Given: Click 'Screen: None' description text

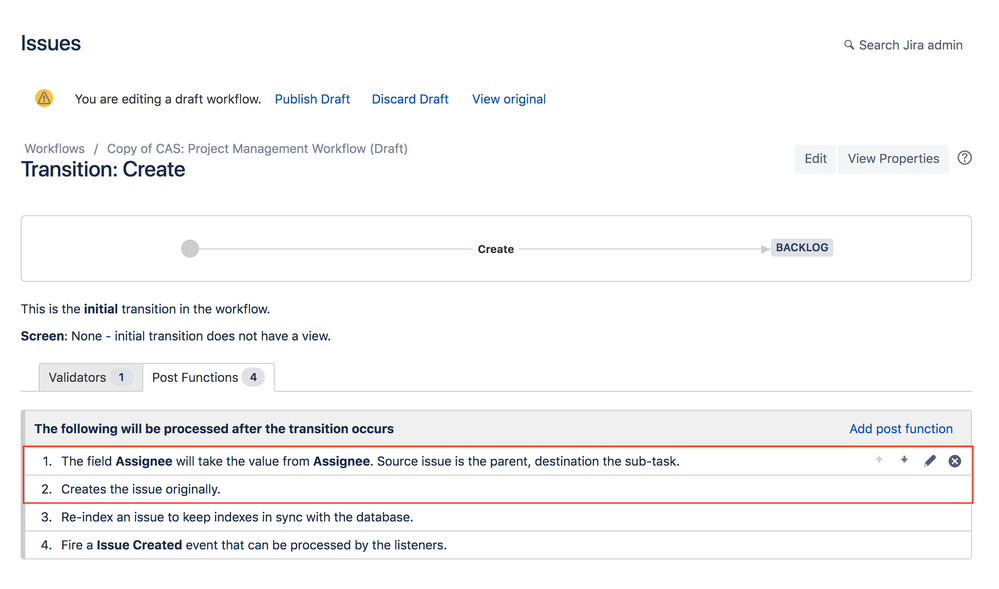Looking at the screenshot, I should pos(176,336).
